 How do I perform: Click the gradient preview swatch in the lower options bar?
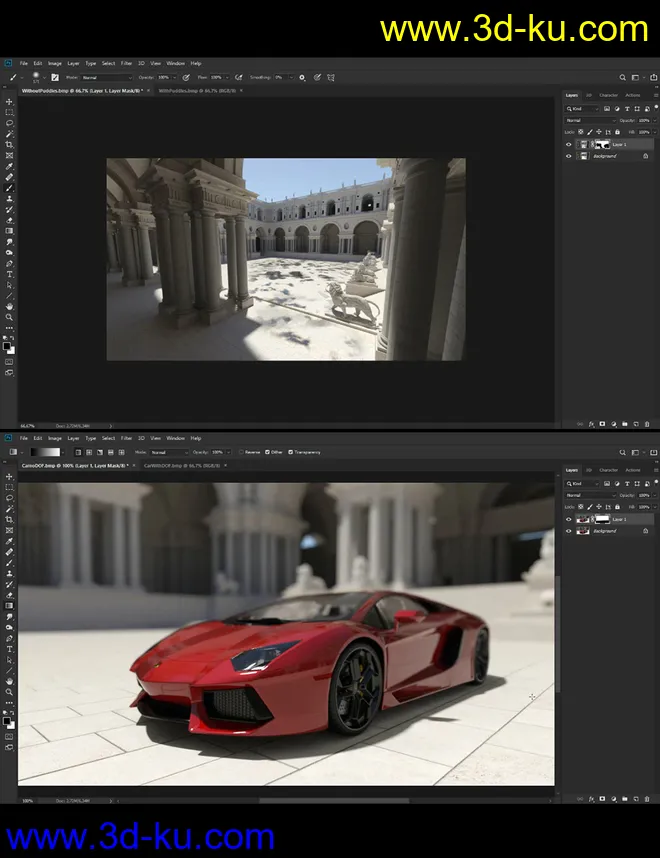[x=45, y=452]
